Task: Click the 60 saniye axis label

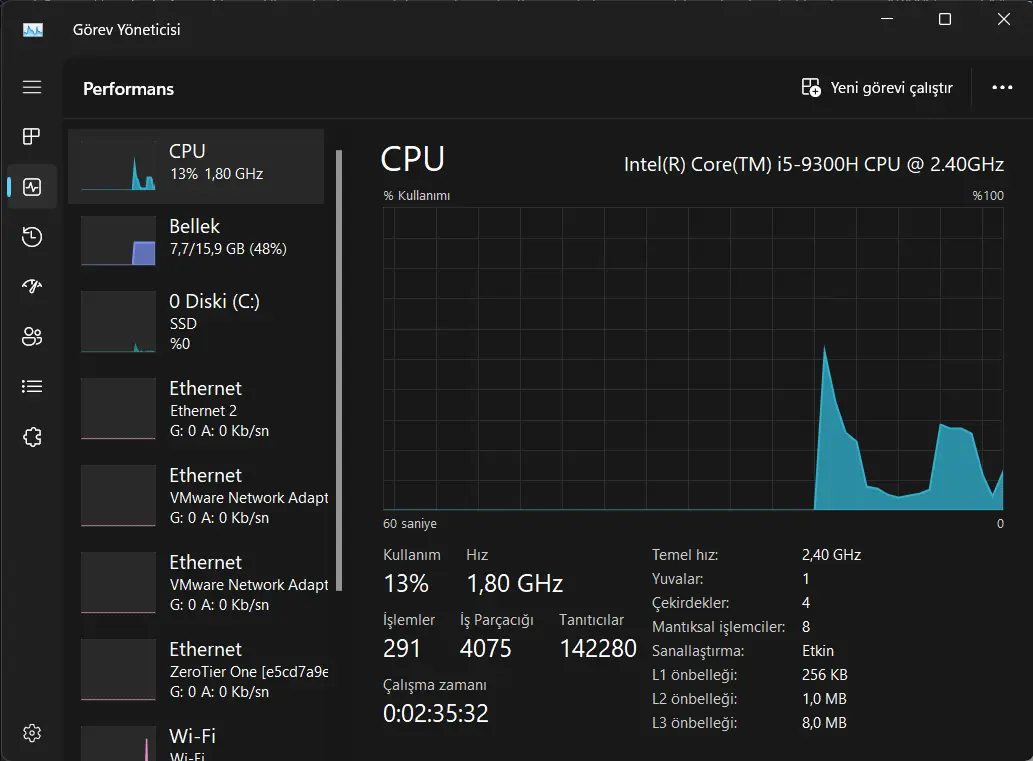Action: 410,524
